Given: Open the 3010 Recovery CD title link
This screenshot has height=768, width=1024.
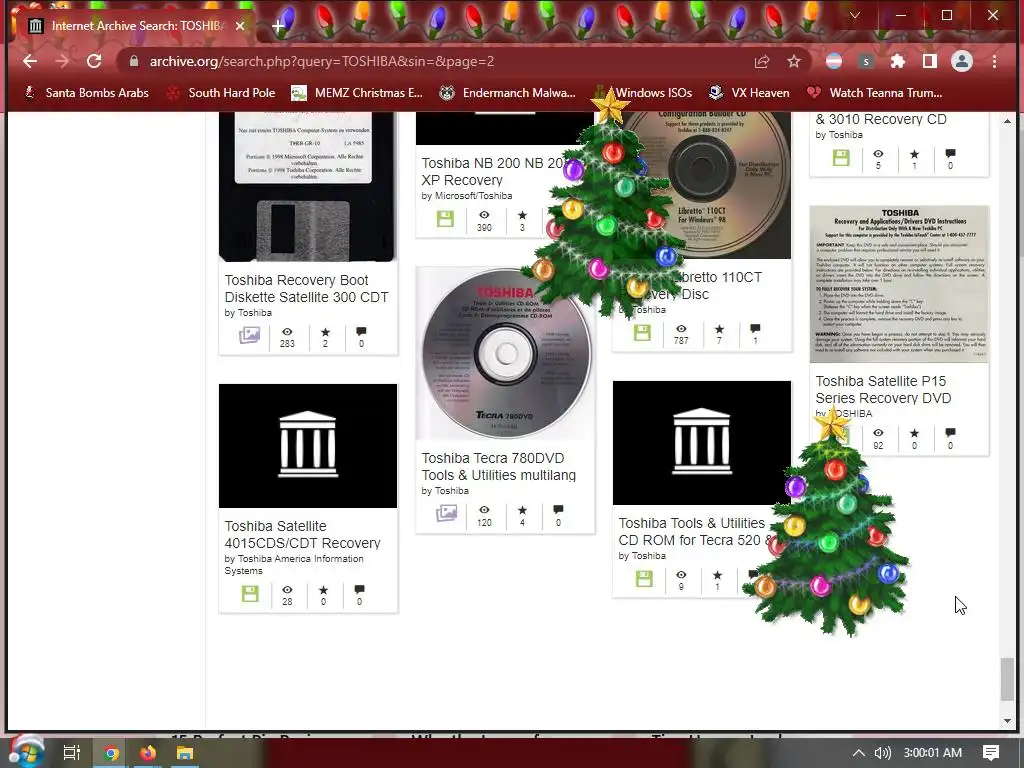Looking at the screenshot, I should click(x=881, y=119).
